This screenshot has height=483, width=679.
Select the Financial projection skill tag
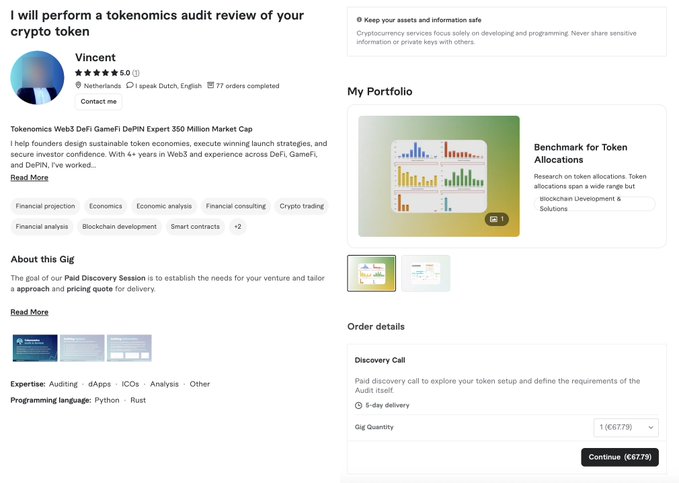[45, 206]
